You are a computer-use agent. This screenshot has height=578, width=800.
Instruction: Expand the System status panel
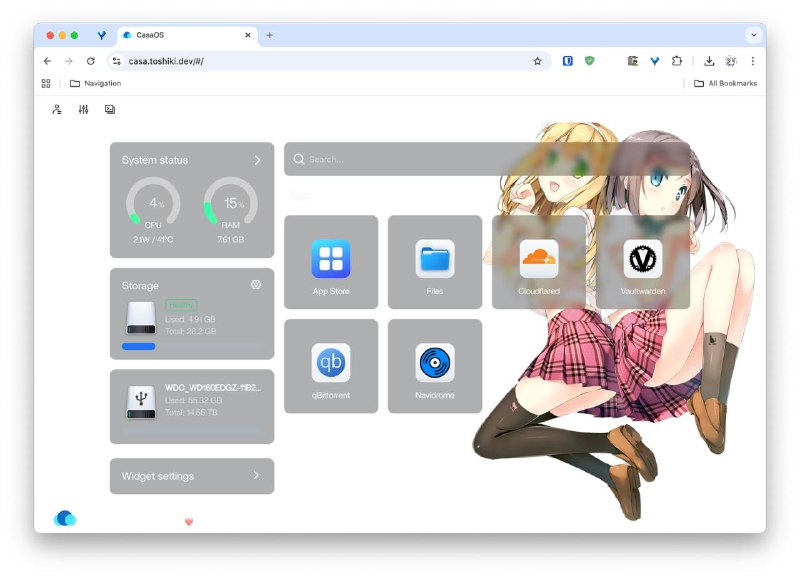point(256,160)
